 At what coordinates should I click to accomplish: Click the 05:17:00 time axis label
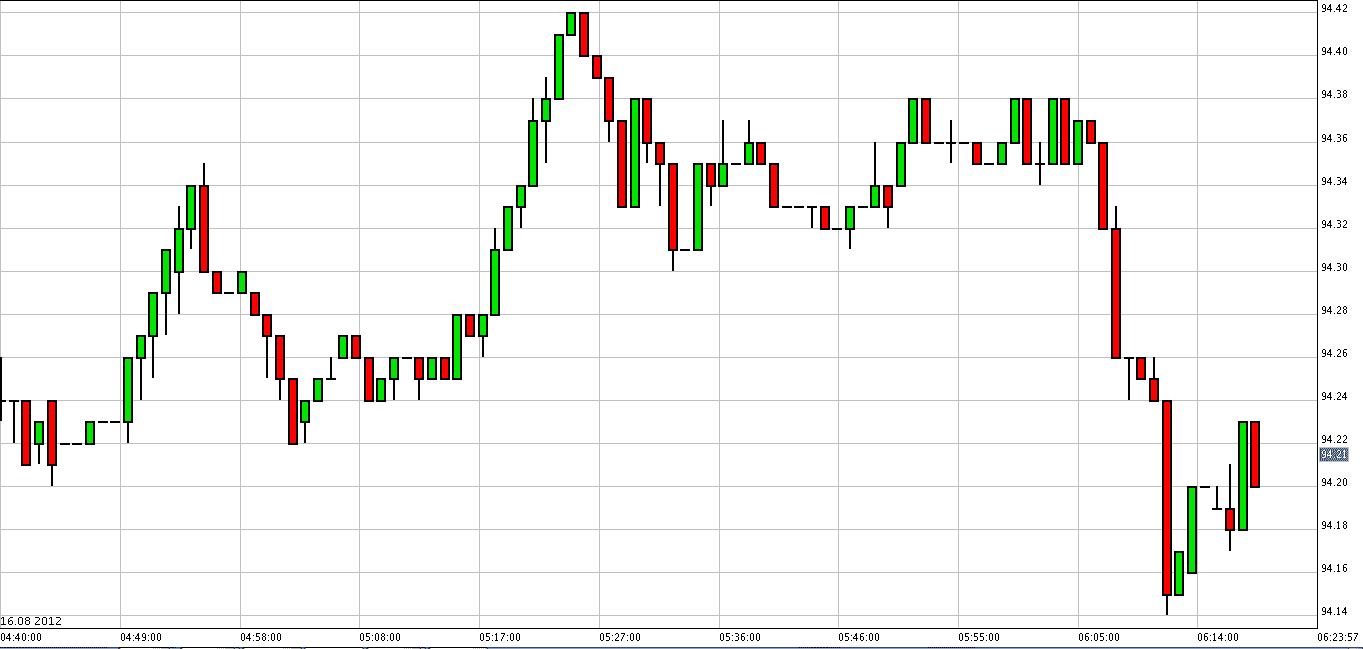(x=500, y=637)
